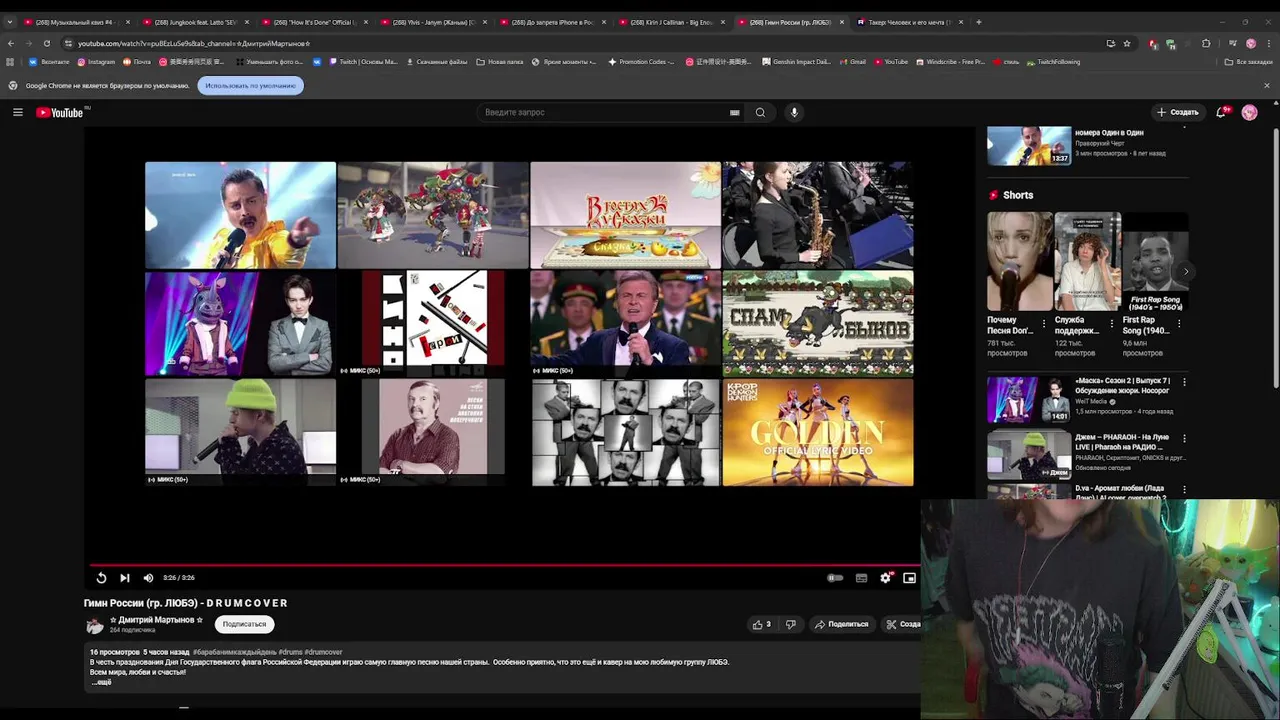This screenshot has width=1280, height=720.
Task: Switch to the Jungkook feat. Latto tab
Action: [194, 22]
